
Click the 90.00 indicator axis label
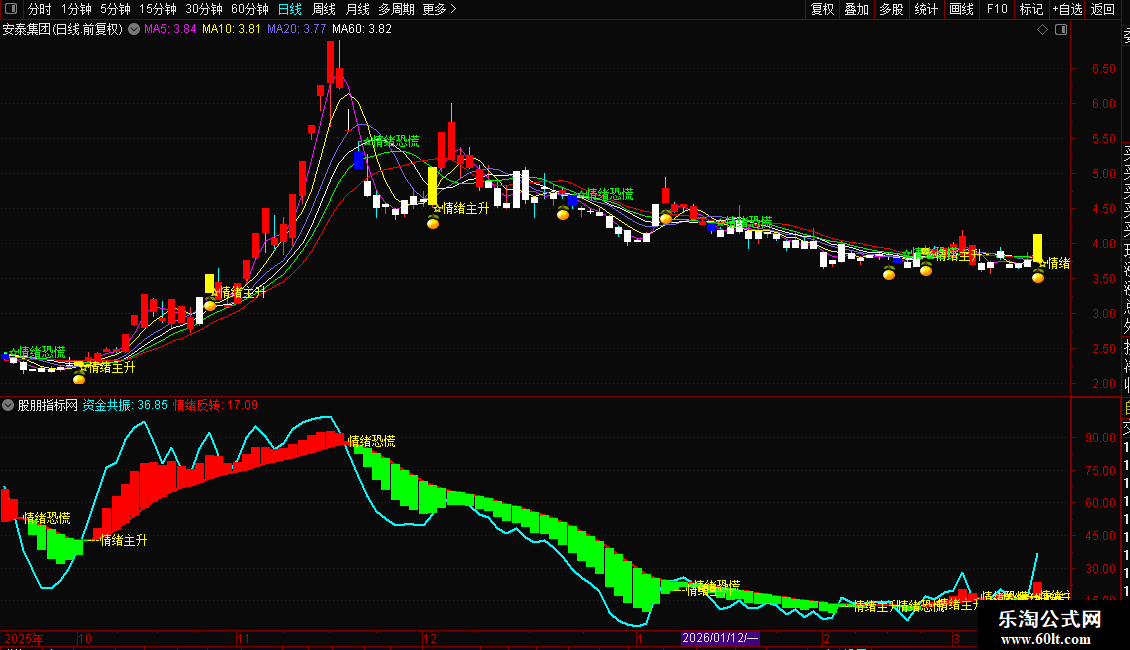[x=1100, y=437]
